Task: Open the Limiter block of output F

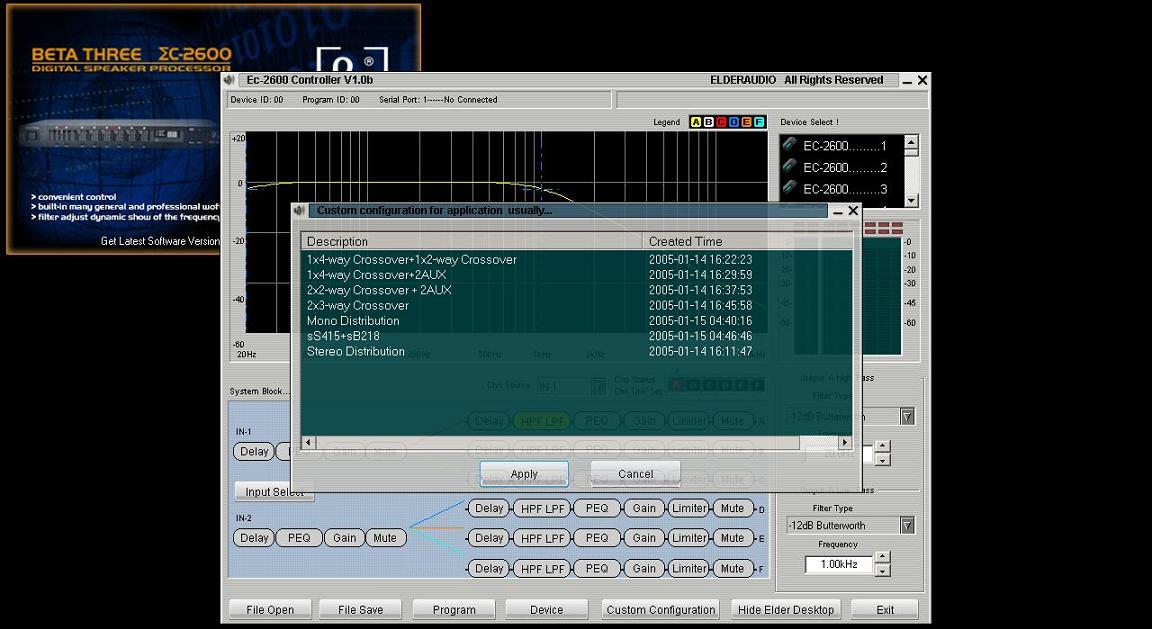Action: [x=689, y=569]
